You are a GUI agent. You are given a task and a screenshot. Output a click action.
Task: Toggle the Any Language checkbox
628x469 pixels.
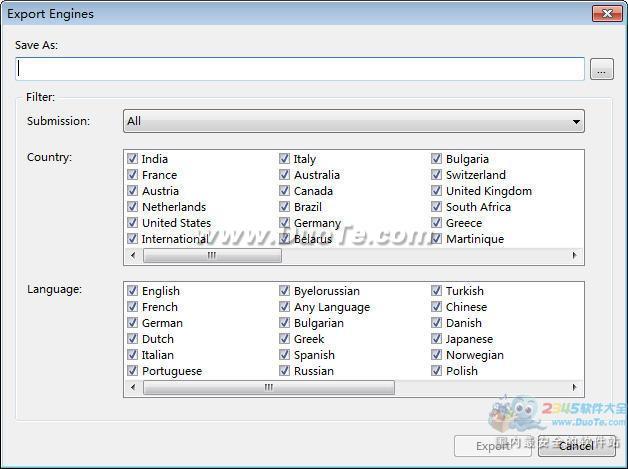coord(285,307)
